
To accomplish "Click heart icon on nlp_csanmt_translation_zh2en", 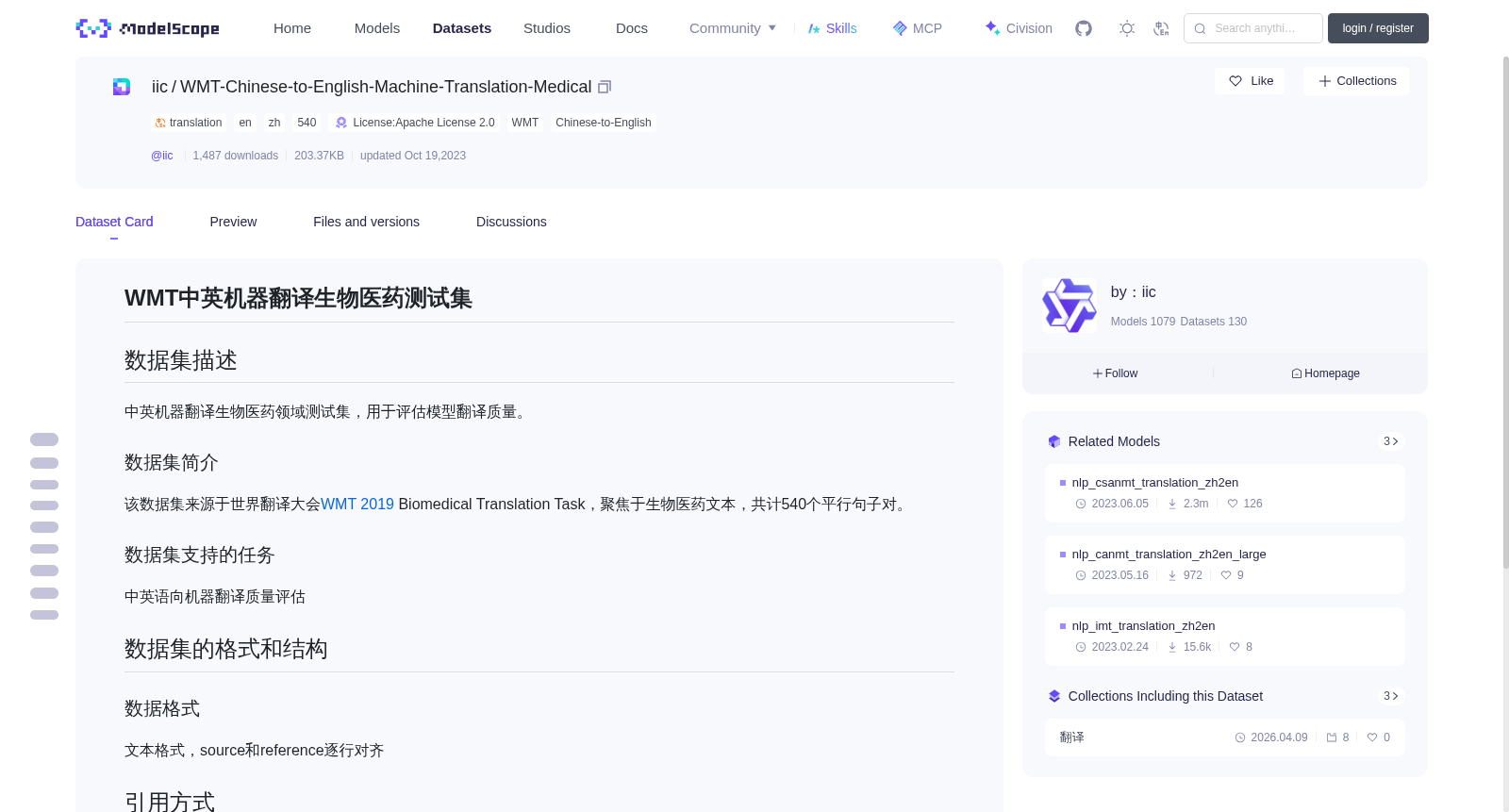I will click(1233, 504).
